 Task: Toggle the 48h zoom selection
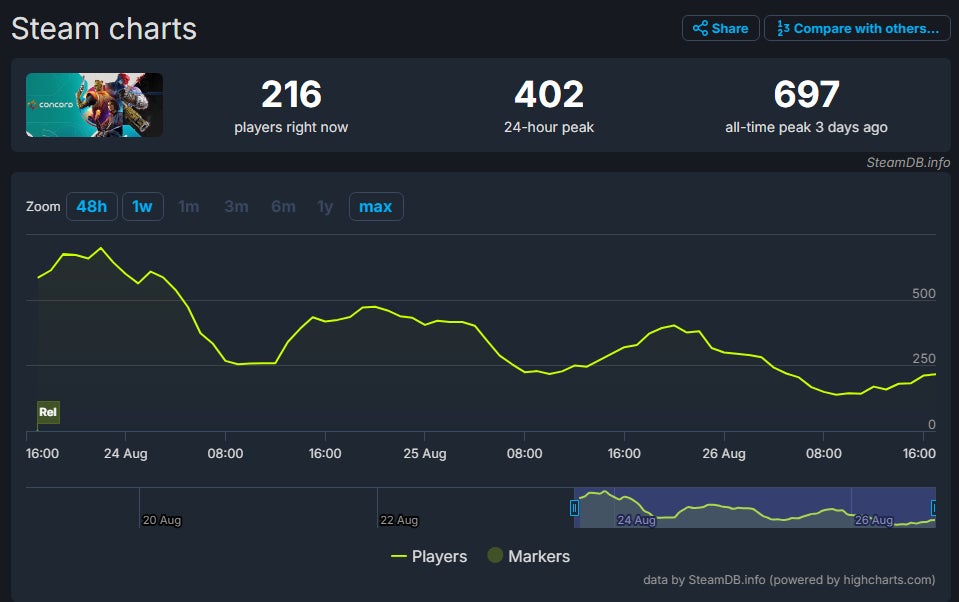click(x=91, y=206)
